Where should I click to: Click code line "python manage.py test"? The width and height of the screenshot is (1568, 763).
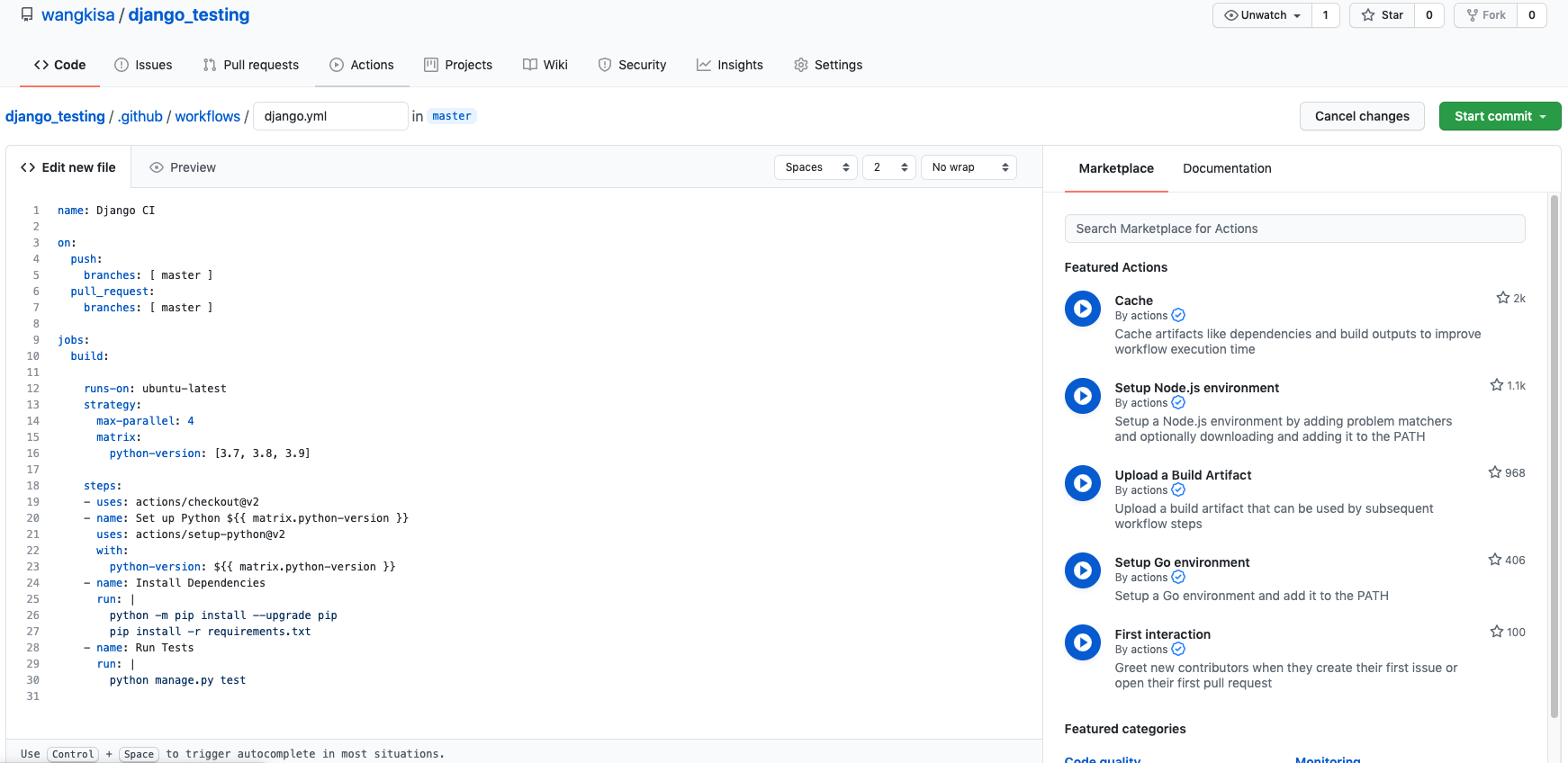pyautogui.click(x=177, y=680)
